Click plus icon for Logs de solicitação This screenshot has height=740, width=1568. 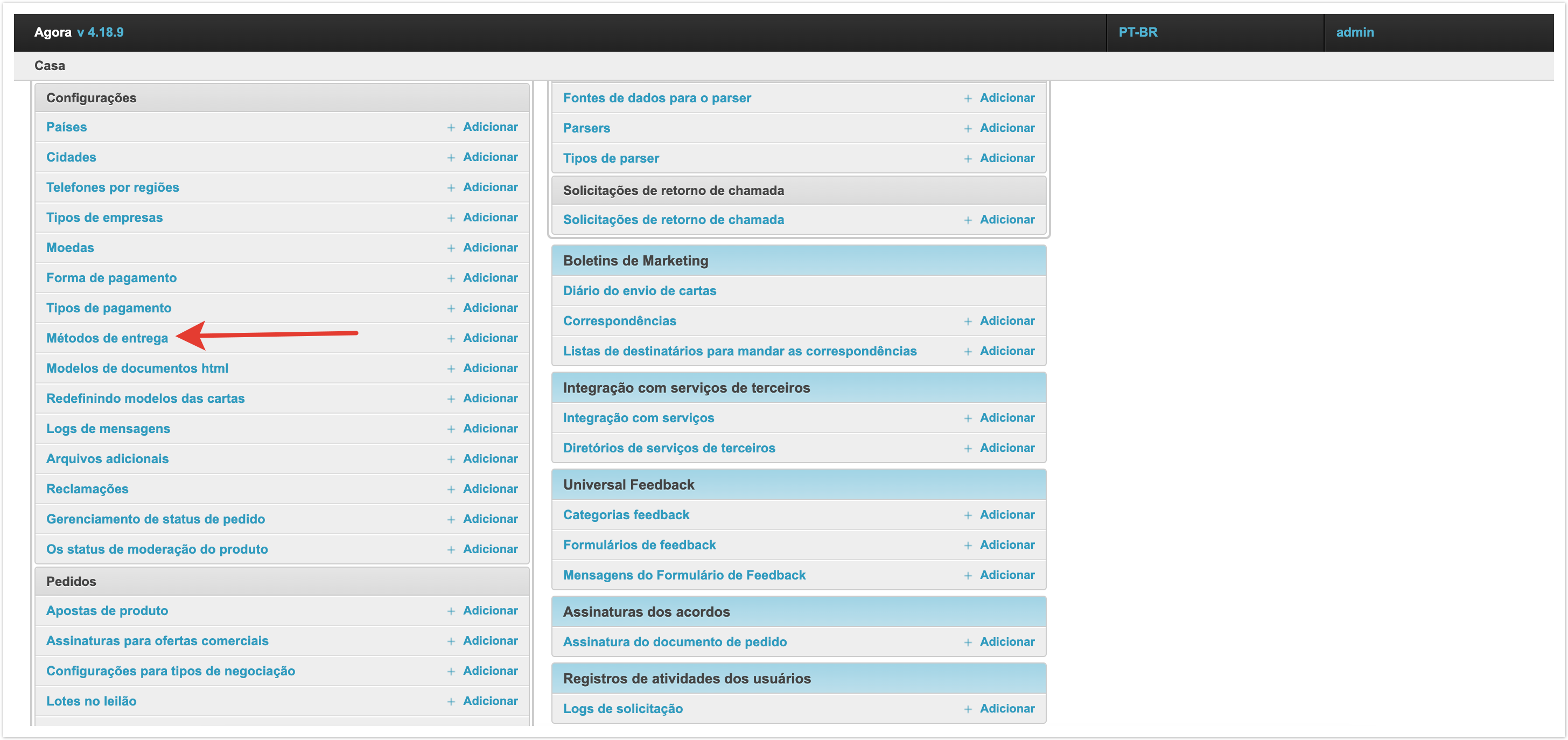point(968,709)
